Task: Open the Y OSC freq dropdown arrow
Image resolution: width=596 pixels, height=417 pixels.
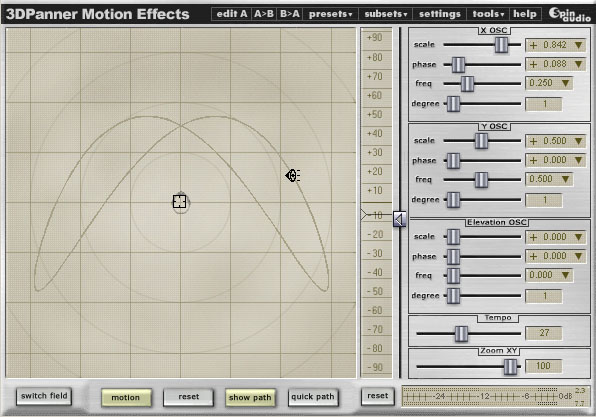Action: pos(565,179)
